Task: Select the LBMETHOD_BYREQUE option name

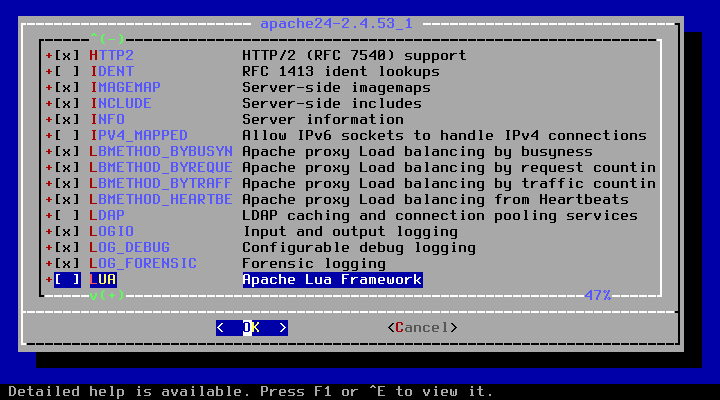Action: point(161,168)
